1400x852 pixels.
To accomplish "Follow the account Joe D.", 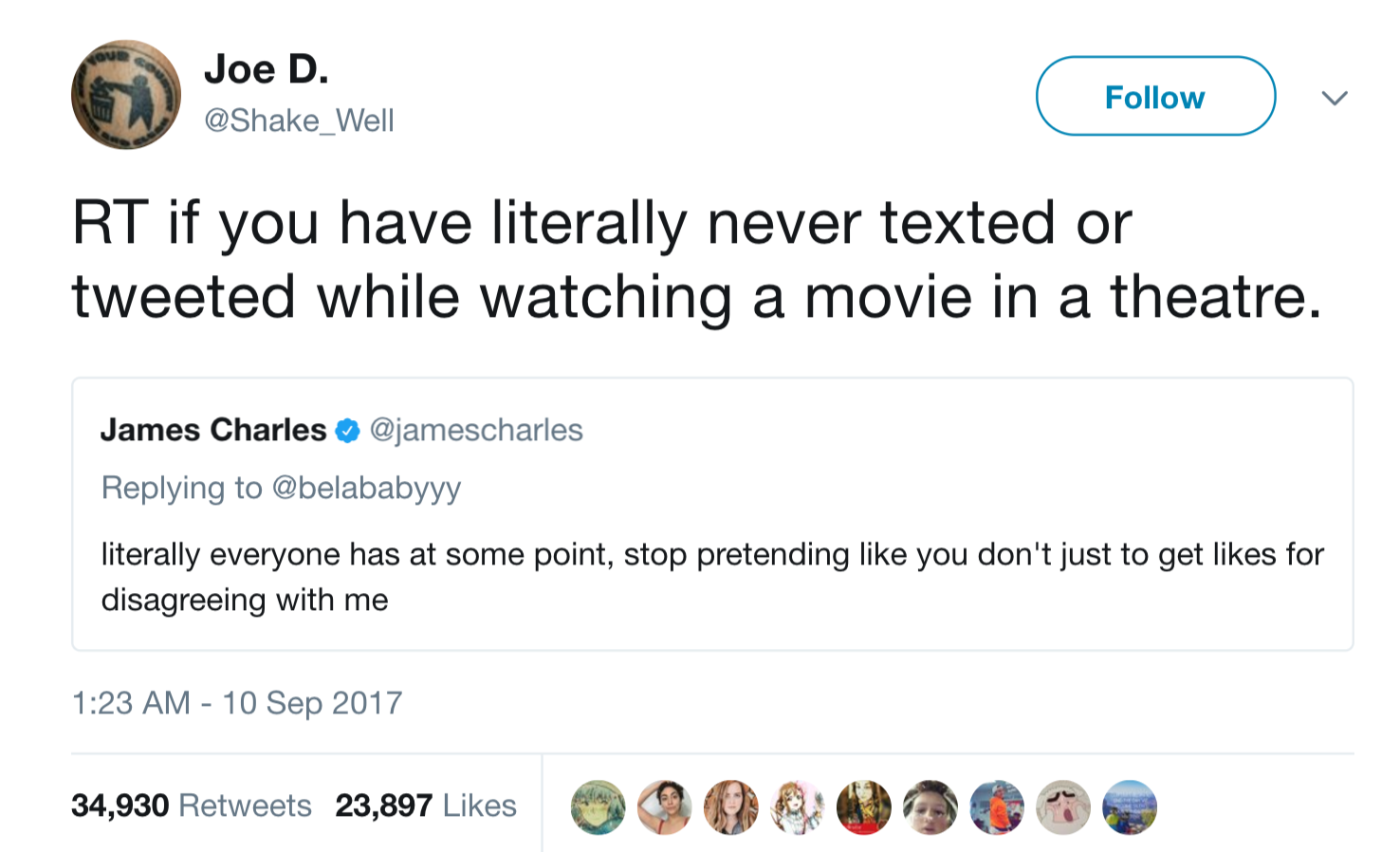I will point(1155,96).
